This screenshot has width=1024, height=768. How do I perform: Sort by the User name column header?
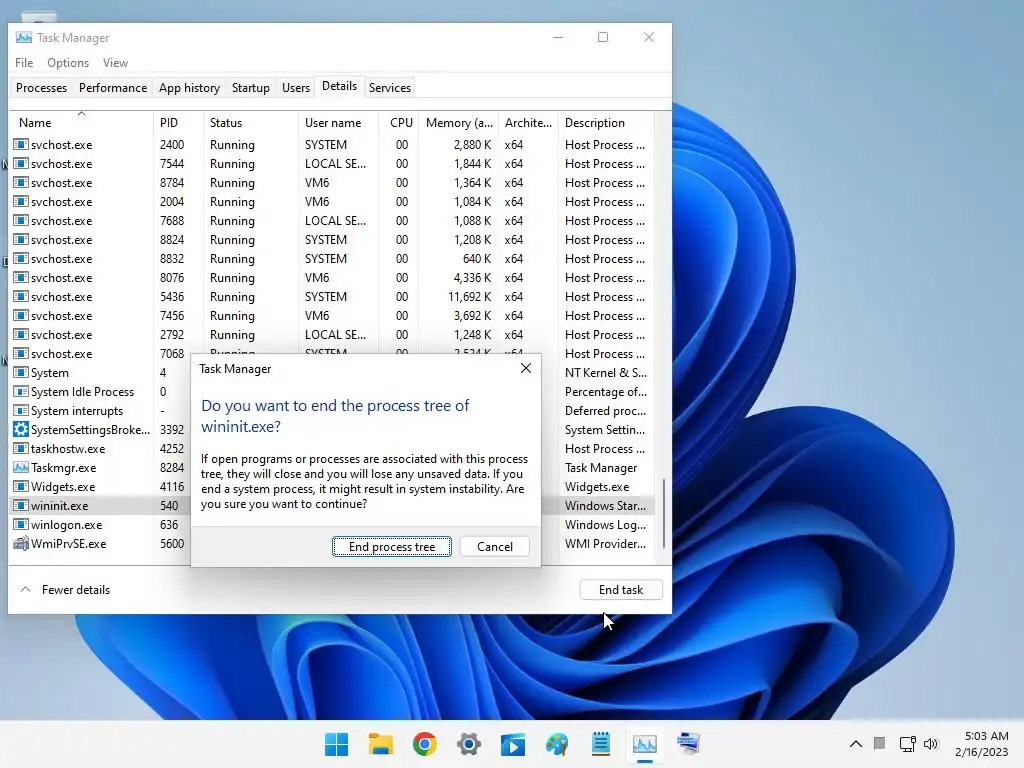pos(338,122)
